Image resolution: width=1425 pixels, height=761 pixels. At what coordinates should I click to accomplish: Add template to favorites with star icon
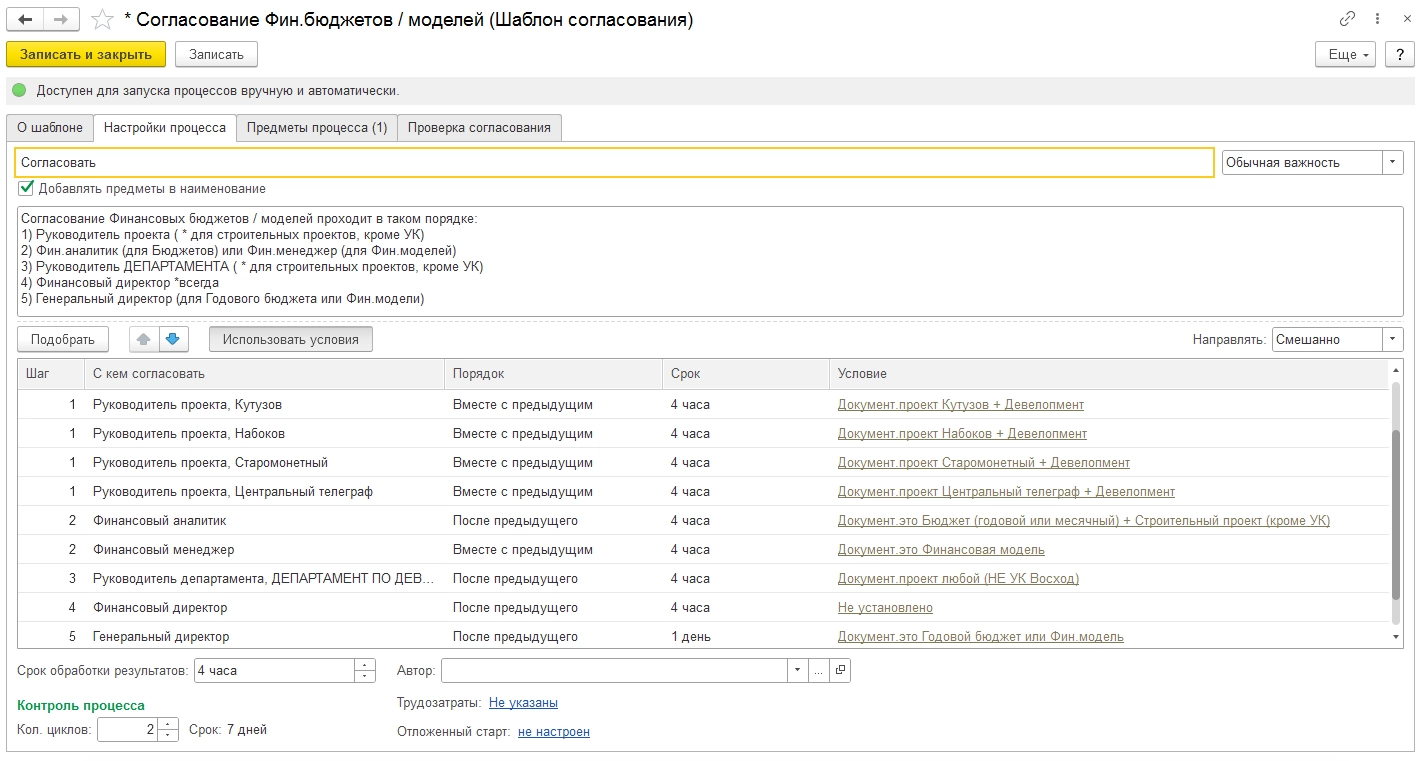coord(101,20)
